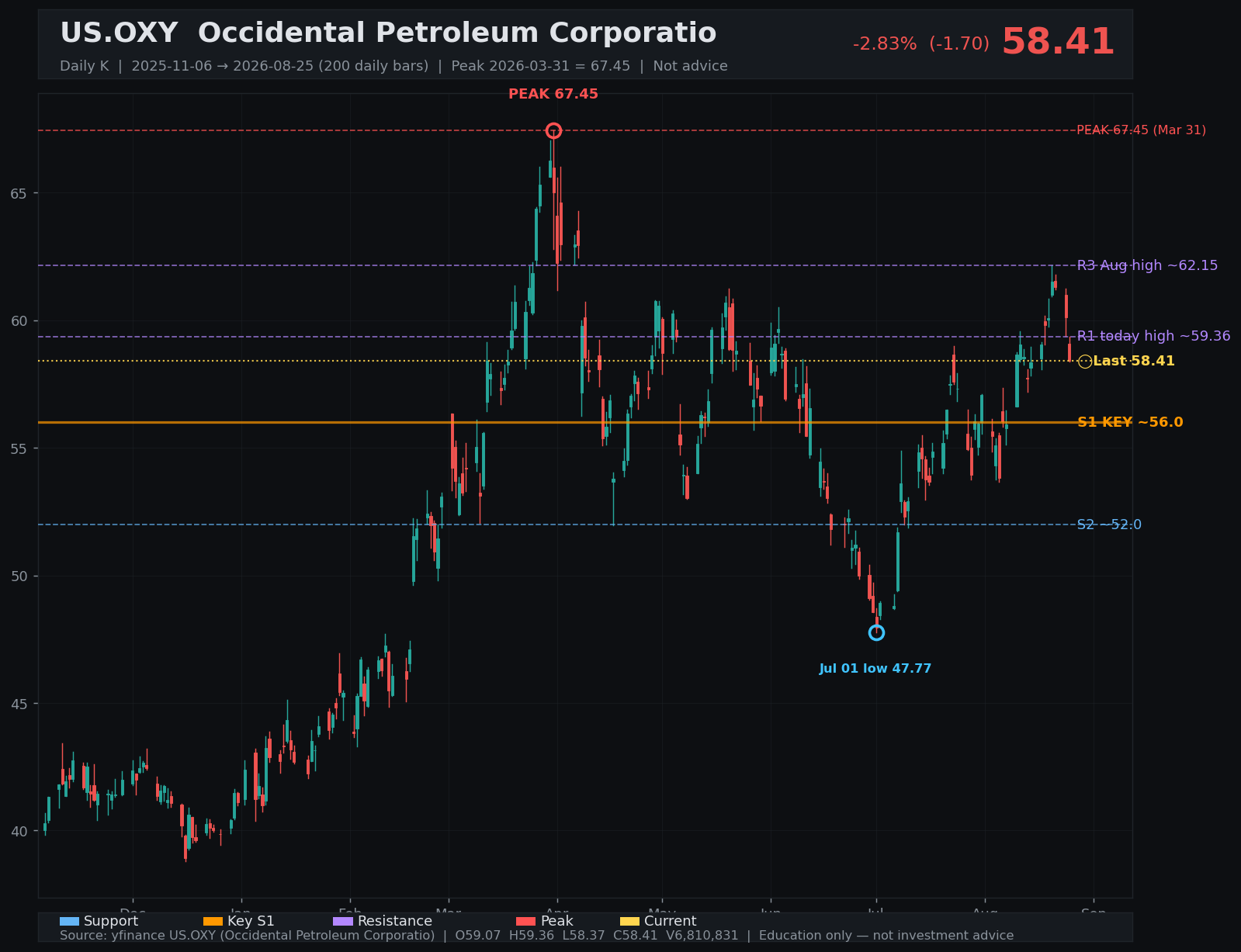Click the red Peak legend swatch
1241x952 pixels.
[526, 922]
